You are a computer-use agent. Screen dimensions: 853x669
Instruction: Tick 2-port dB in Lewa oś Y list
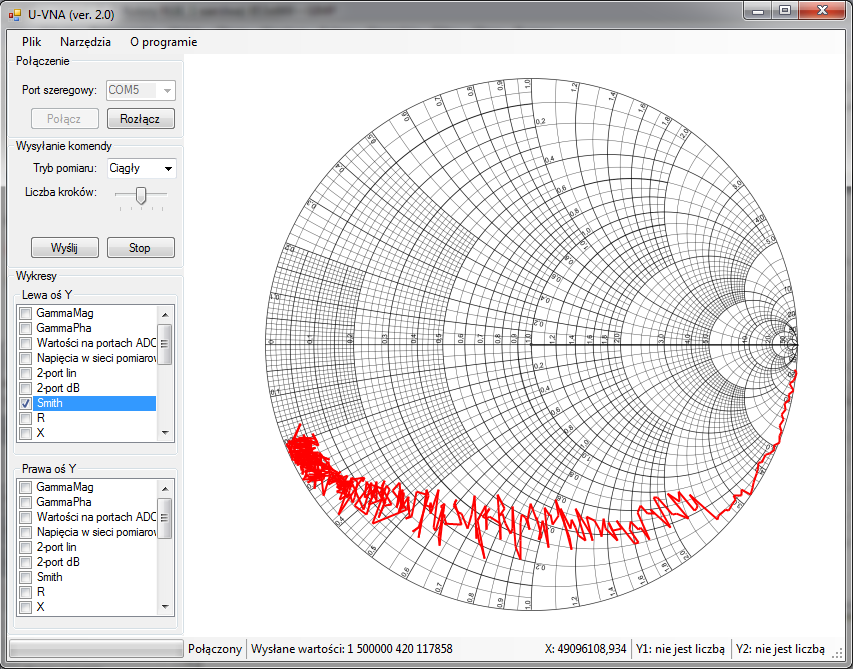[26, 388]
